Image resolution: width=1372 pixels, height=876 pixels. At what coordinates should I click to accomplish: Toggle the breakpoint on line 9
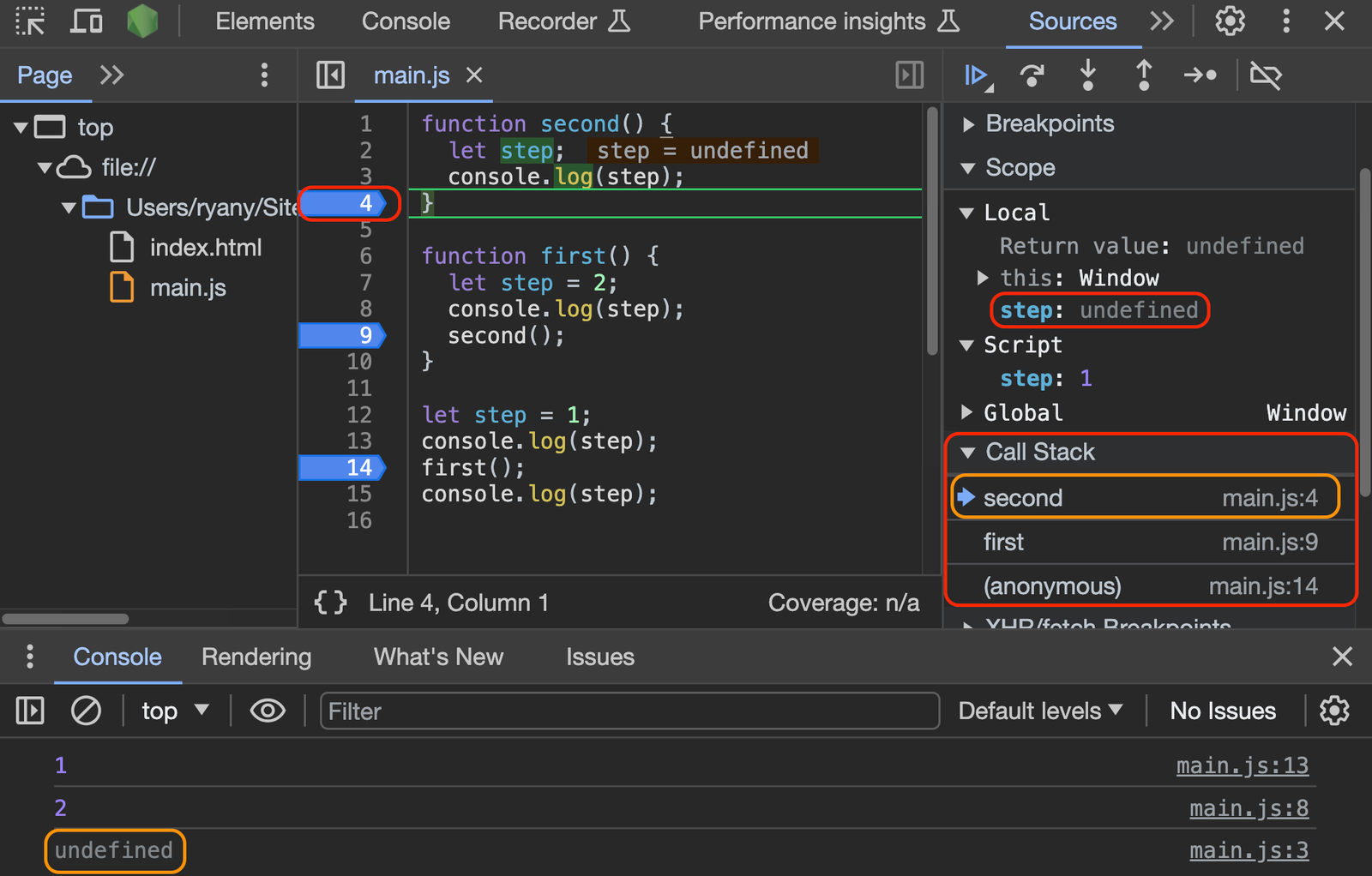360,335
